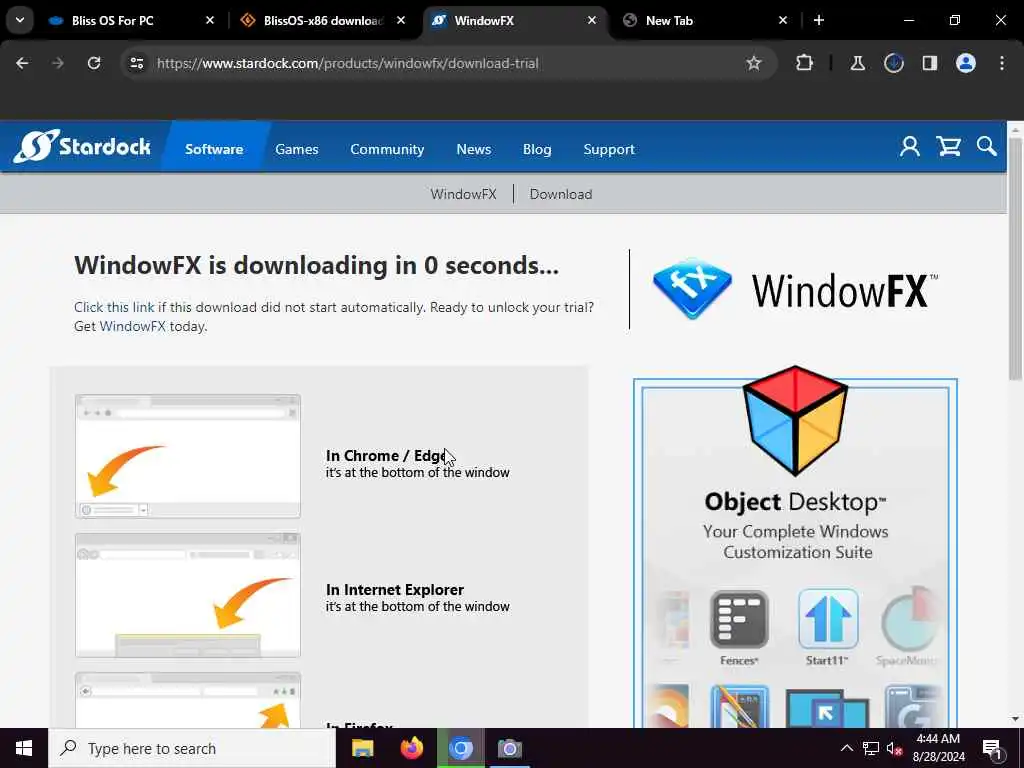This screenshot has width=1024, height=768.
Task: Open the Community menu
Action: tap(387, 149)
